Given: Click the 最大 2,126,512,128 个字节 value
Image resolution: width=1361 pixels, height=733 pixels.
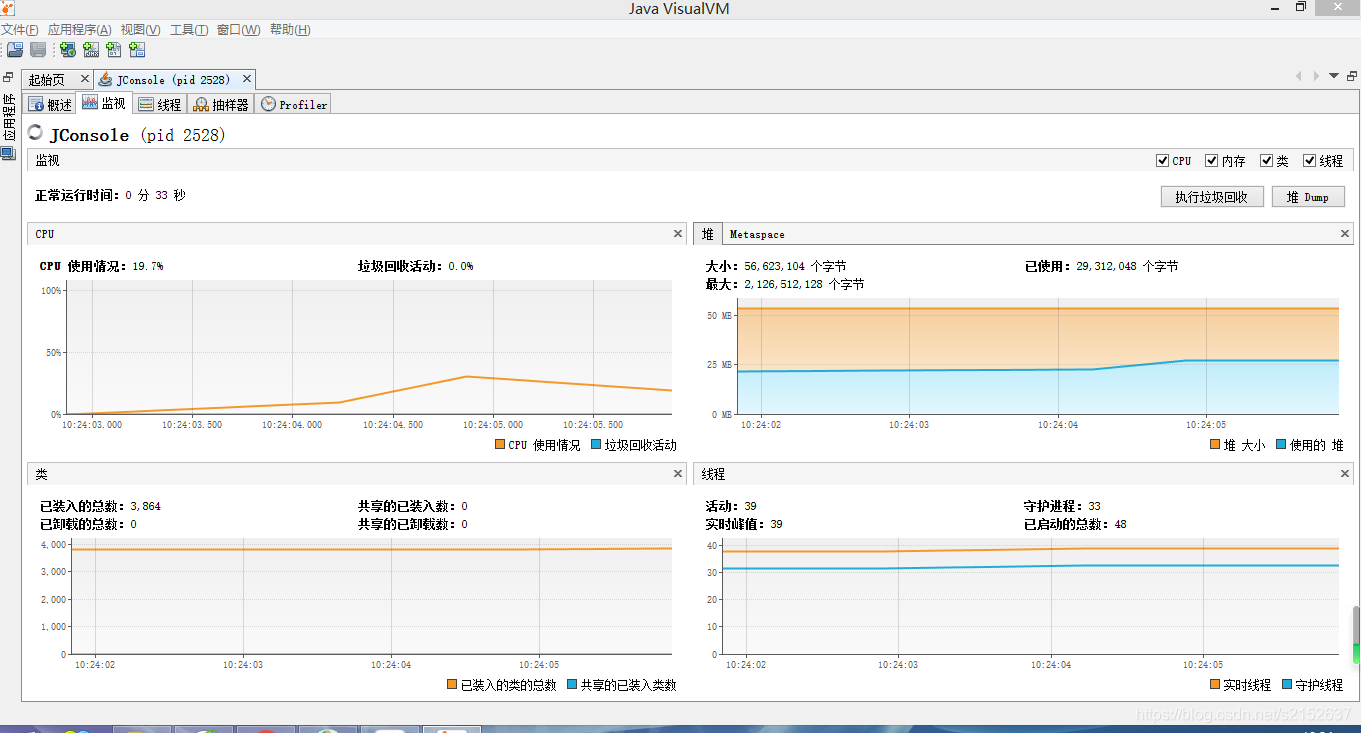Looking at the screenshot, I should (x=804, y=284).
